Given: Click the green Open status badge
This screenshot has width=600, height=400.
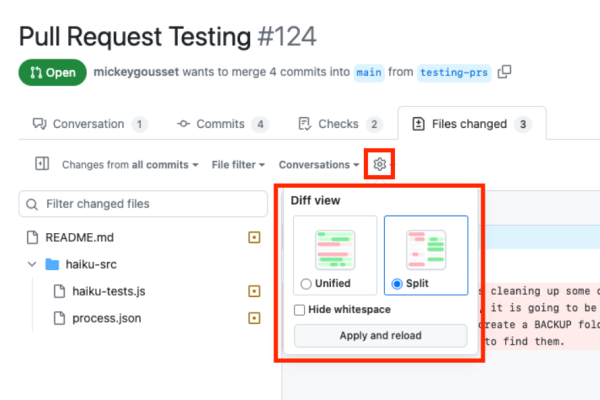Looking at the screenshot, I should tap(52, 72).
